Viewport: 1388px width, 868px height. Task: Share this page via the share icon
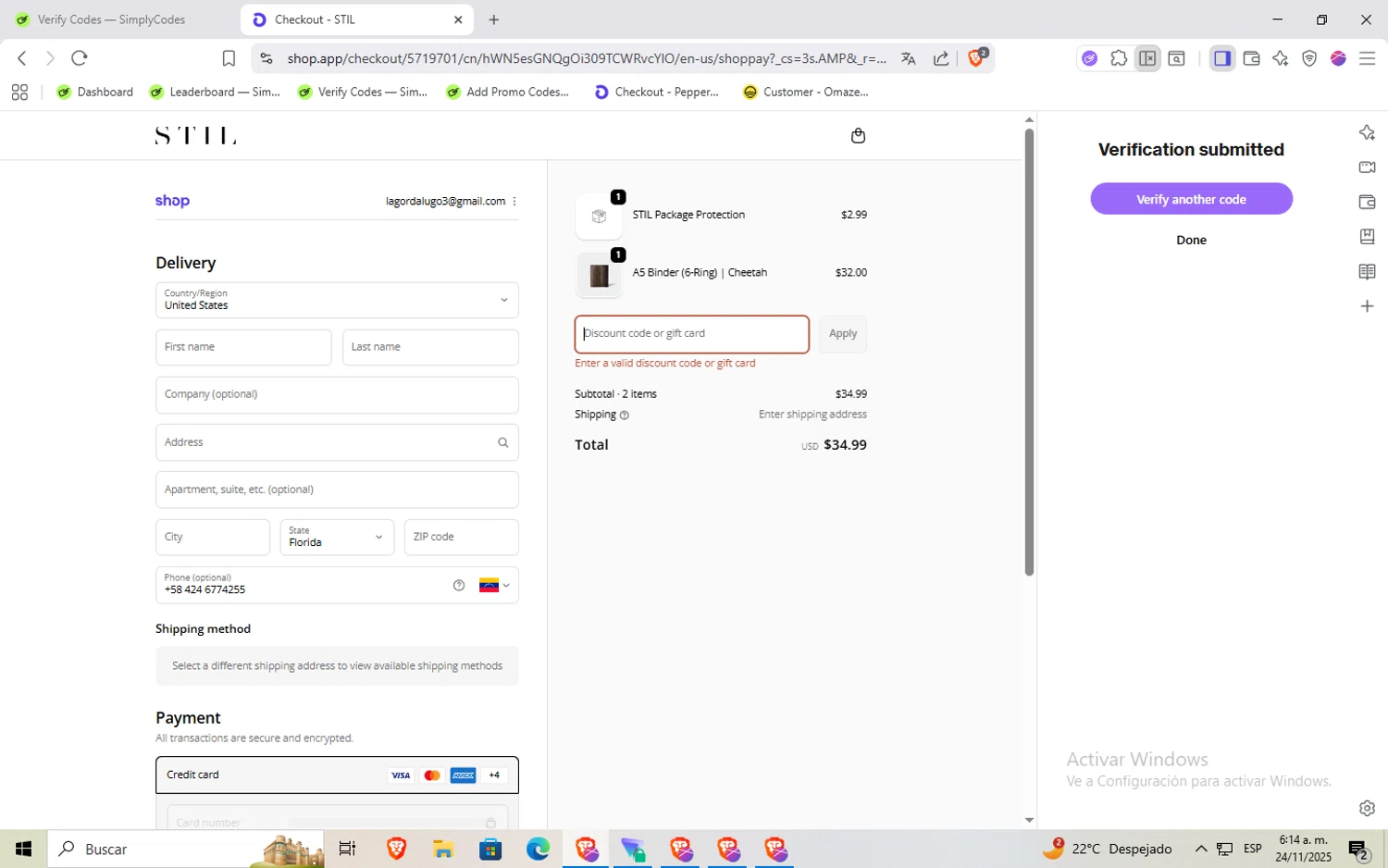click(941, 58)
